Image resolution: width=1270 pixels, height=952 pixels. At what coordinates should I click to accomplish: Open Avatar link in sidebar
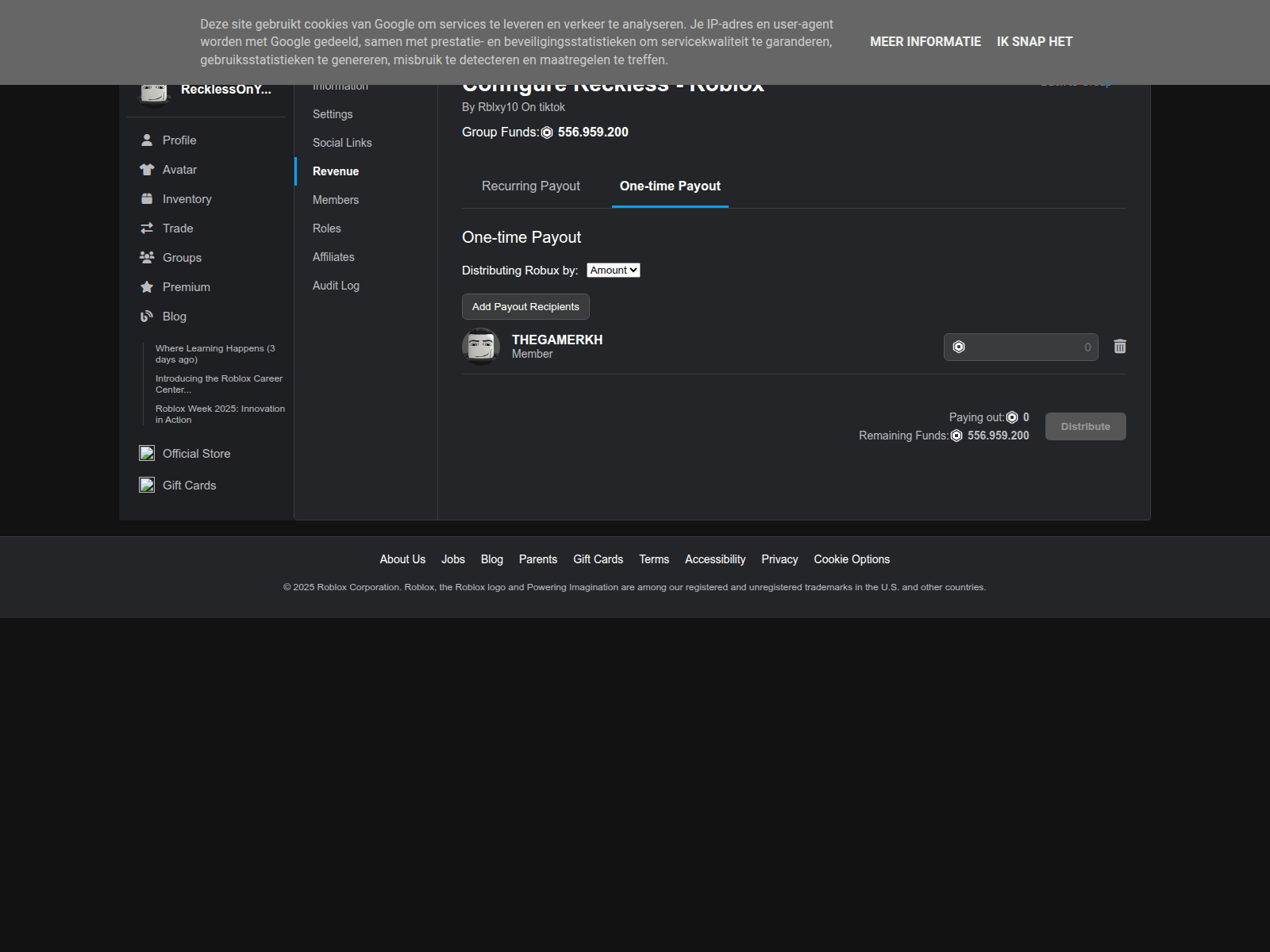click(x=179, y=170)
